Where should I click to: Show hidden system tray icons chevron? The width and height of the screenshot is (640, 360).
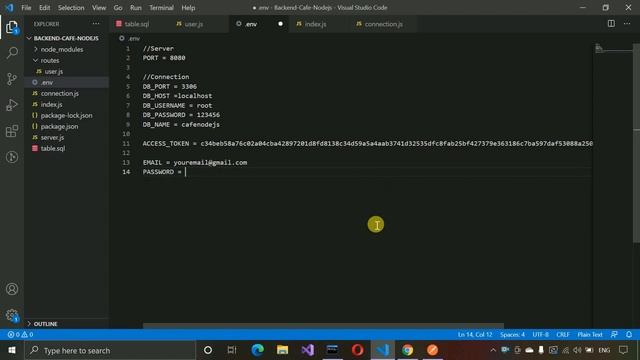(x=493, y=350)
